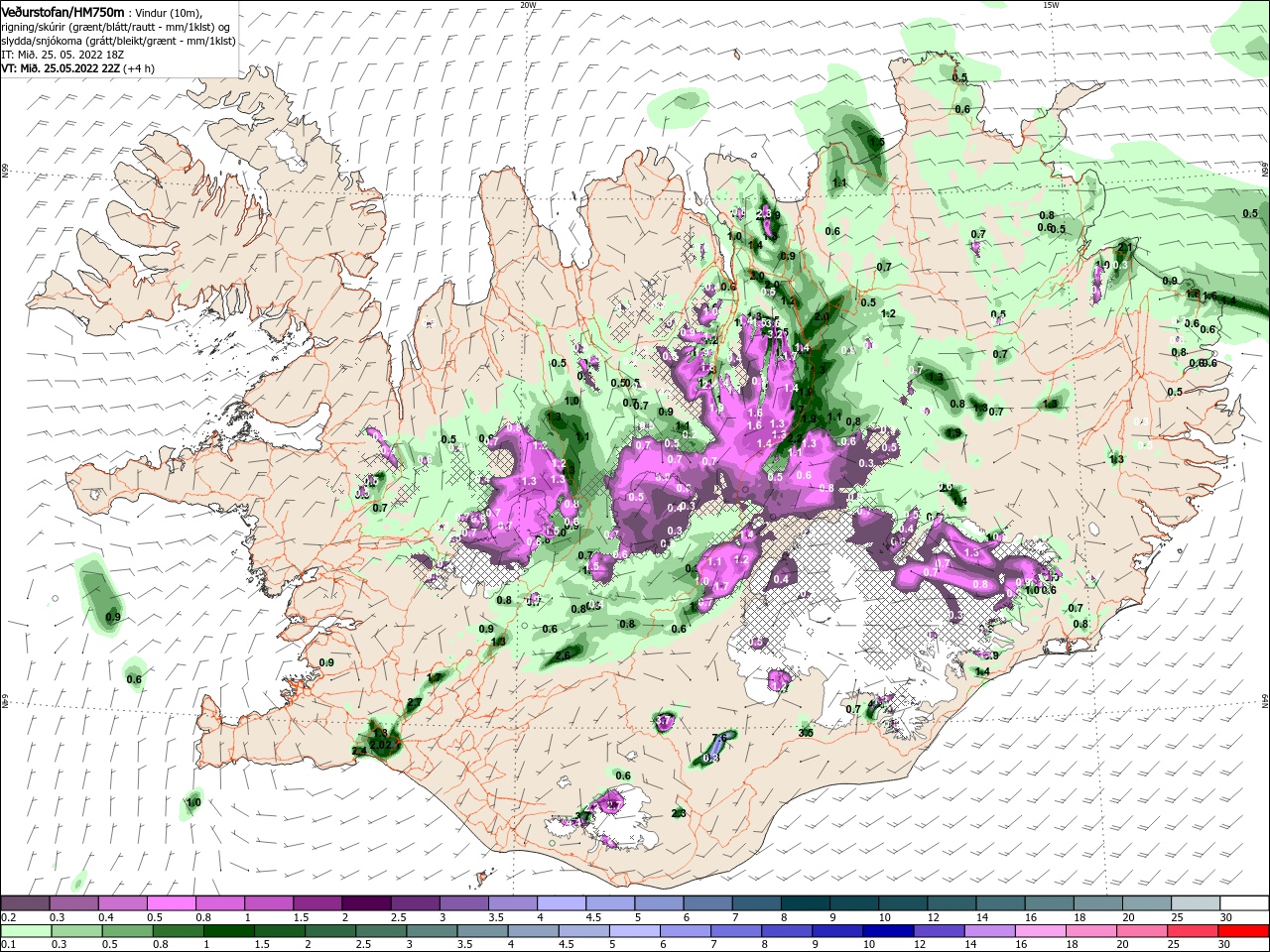The image size is (1270, 952).
Task: Click the 20W longitude label
Action: (528, 5)
